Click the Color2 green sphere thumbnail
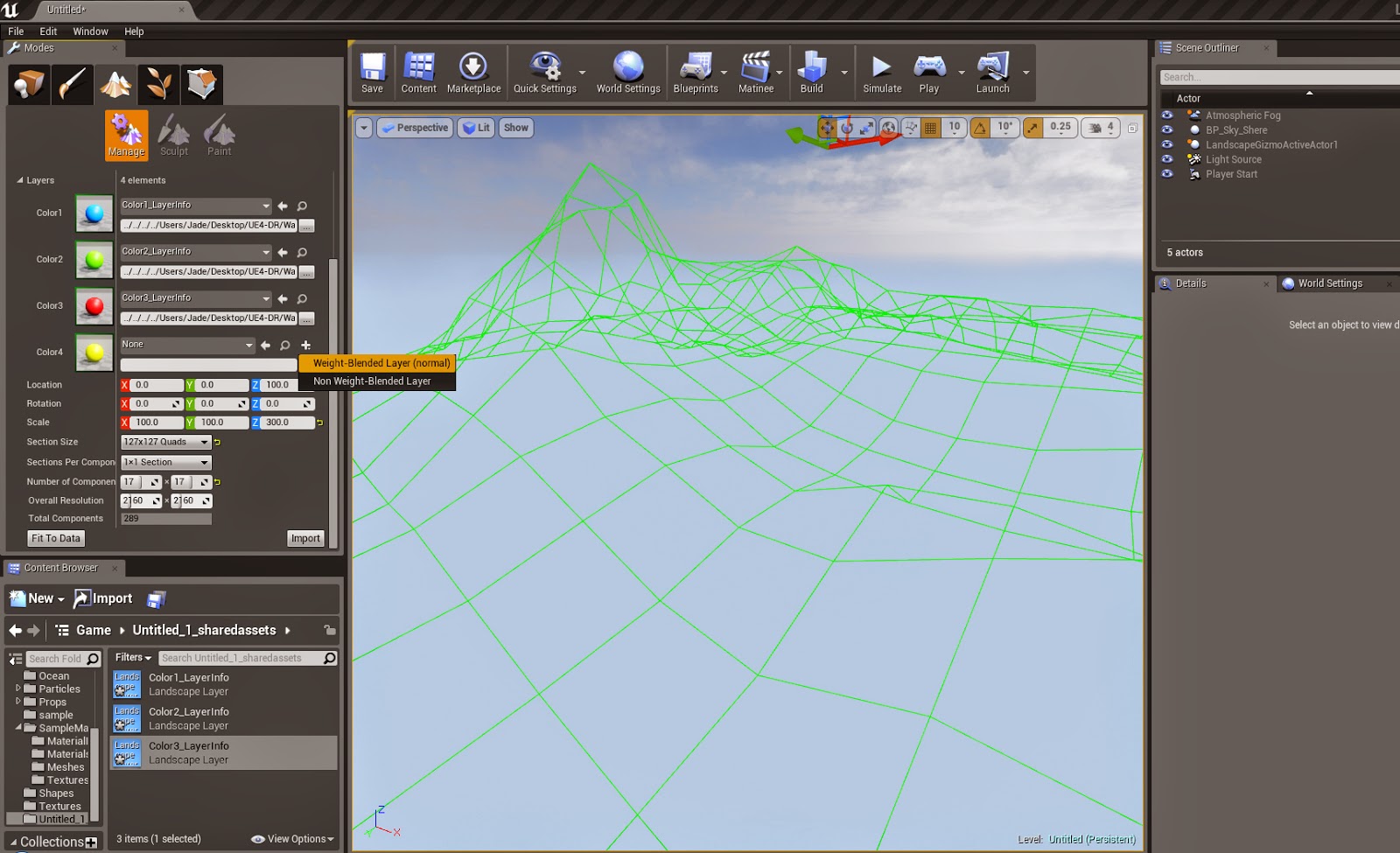1400x853 pixels. pyautogui.click(x=94, y=260)
